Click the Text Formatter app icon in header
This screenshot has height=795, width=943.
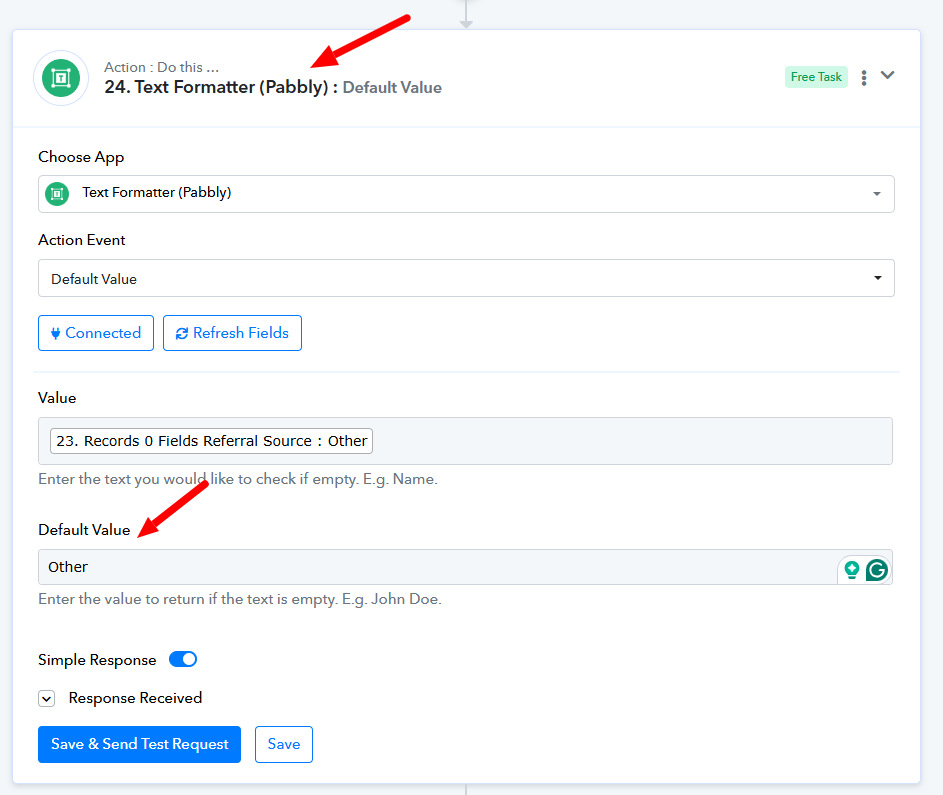[x=61, y=78]
